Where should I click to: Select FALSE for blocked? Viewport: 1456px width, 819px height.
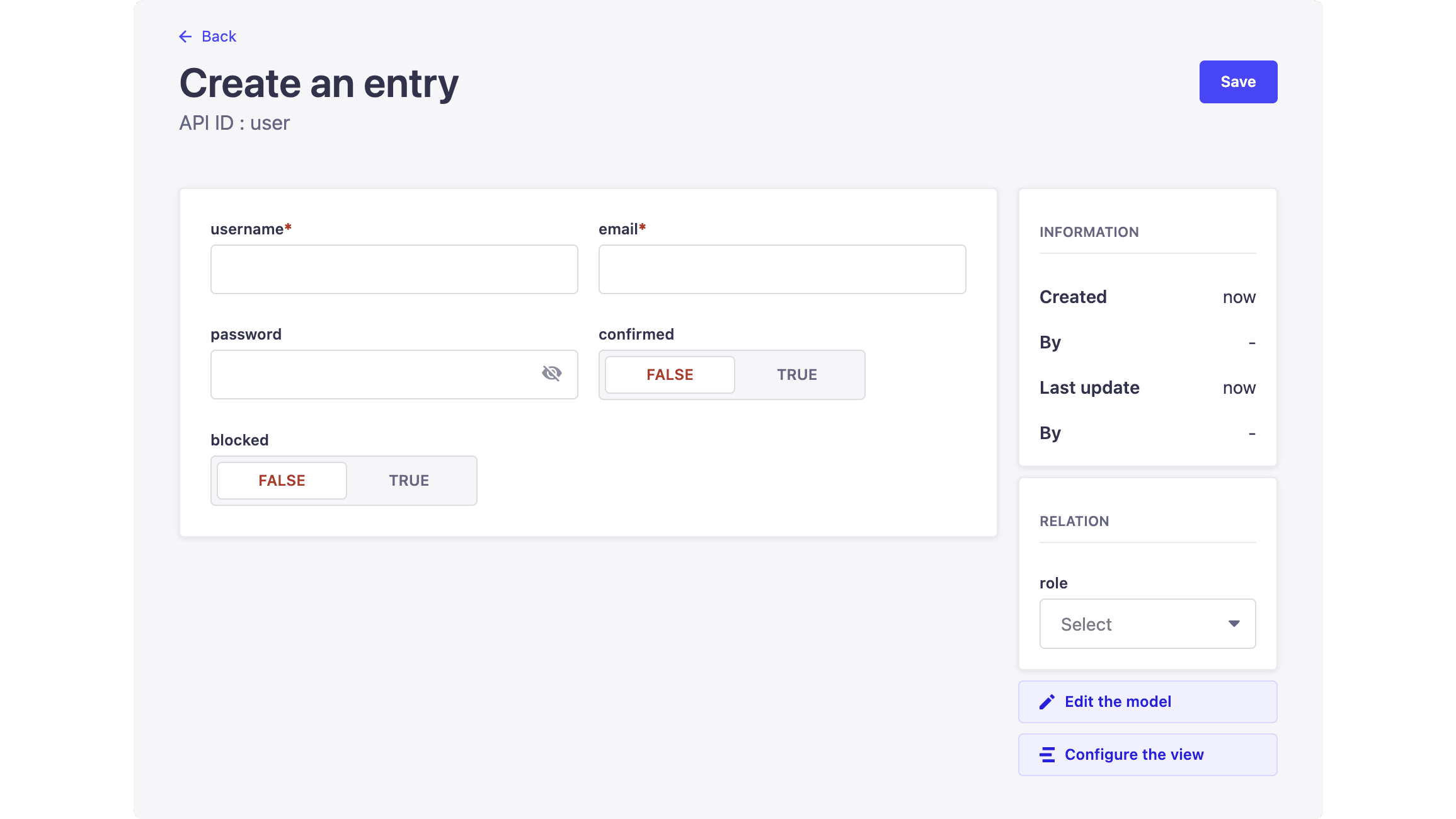[281, 480]
